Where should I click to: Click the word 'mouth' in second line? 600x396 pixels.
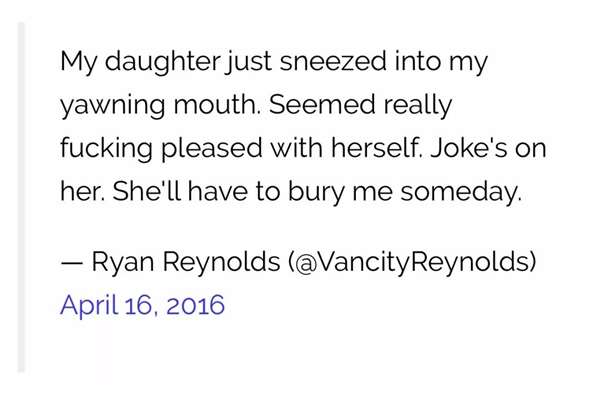[217, 105]
